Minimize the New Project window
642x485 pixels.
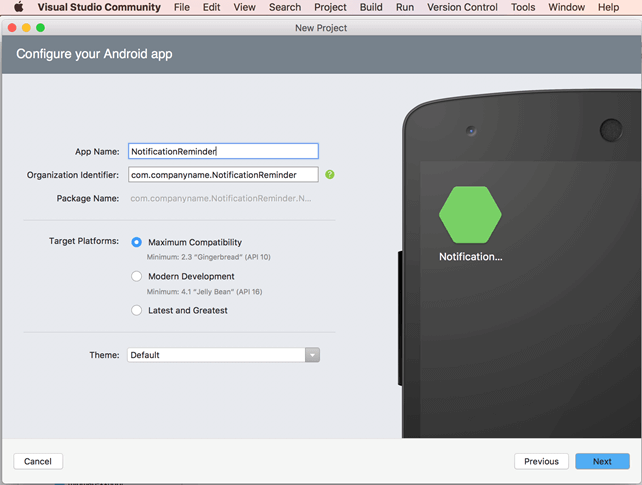click(26, 27)
